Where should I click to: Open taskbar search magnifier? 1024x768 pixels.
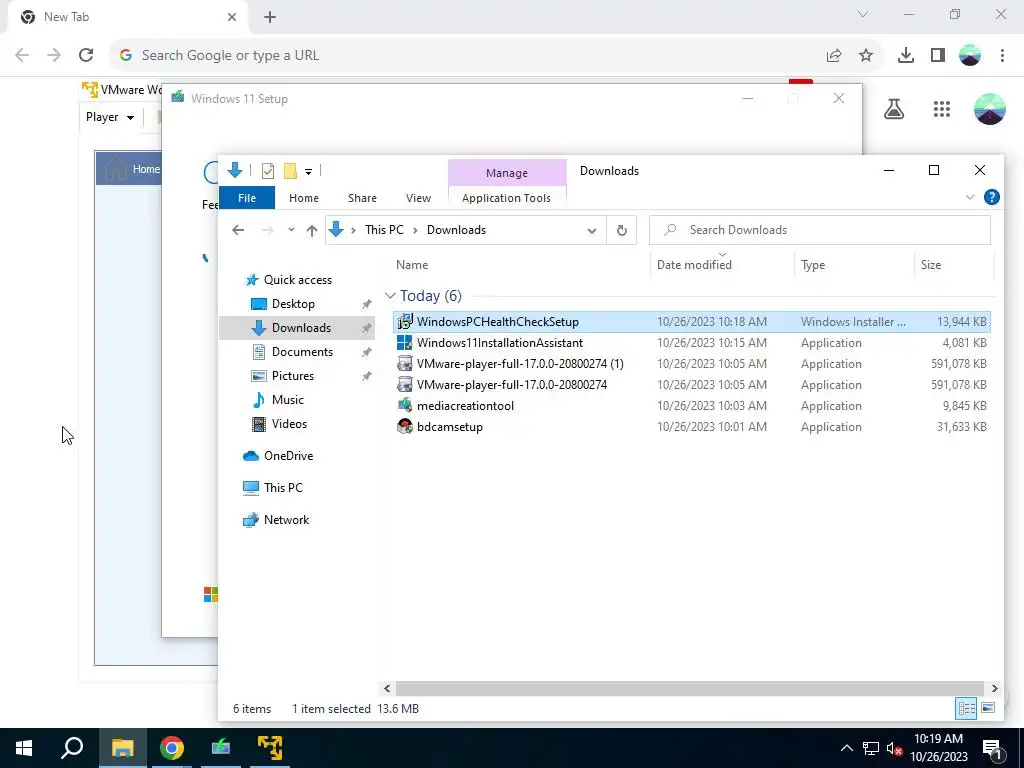point(72,748)
